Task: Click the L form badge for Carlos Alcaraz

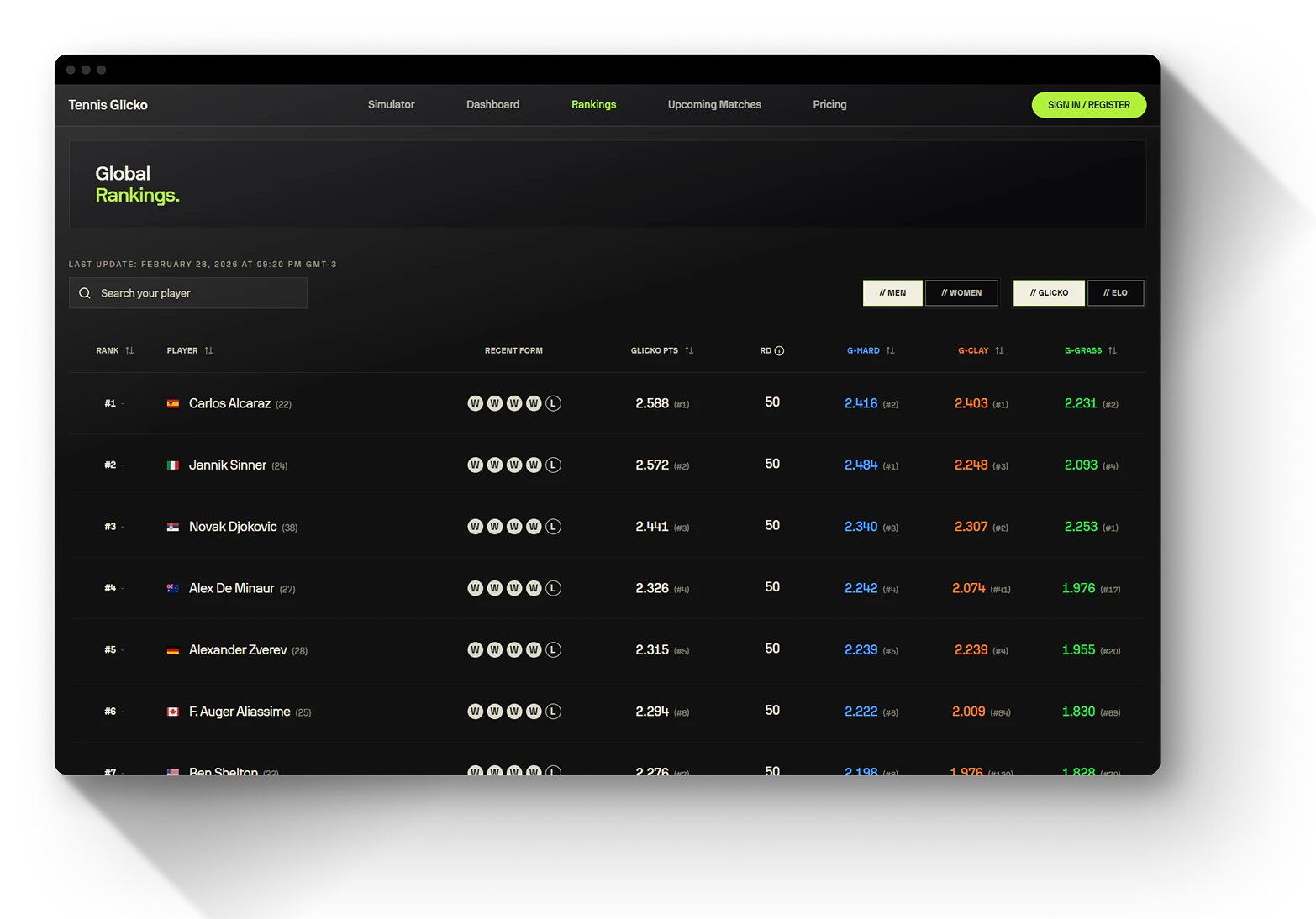Action: [x=553, y=403]
